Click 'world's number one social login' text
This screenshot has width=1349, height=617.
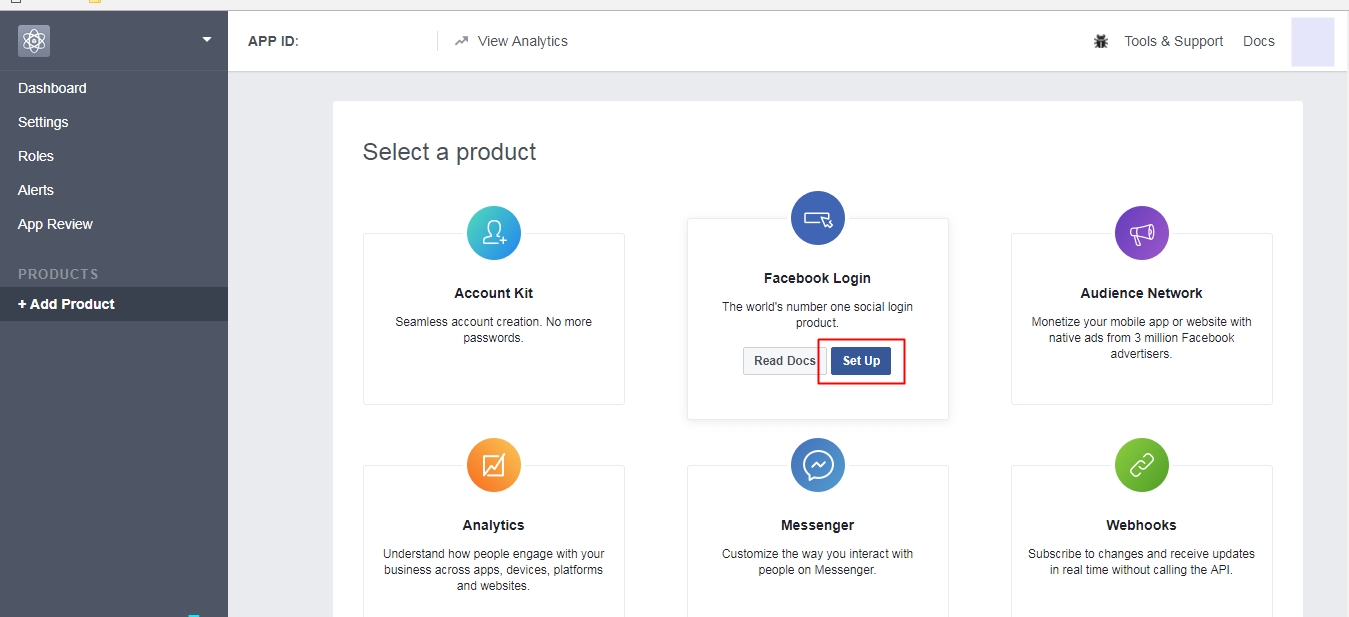(818, 315)
